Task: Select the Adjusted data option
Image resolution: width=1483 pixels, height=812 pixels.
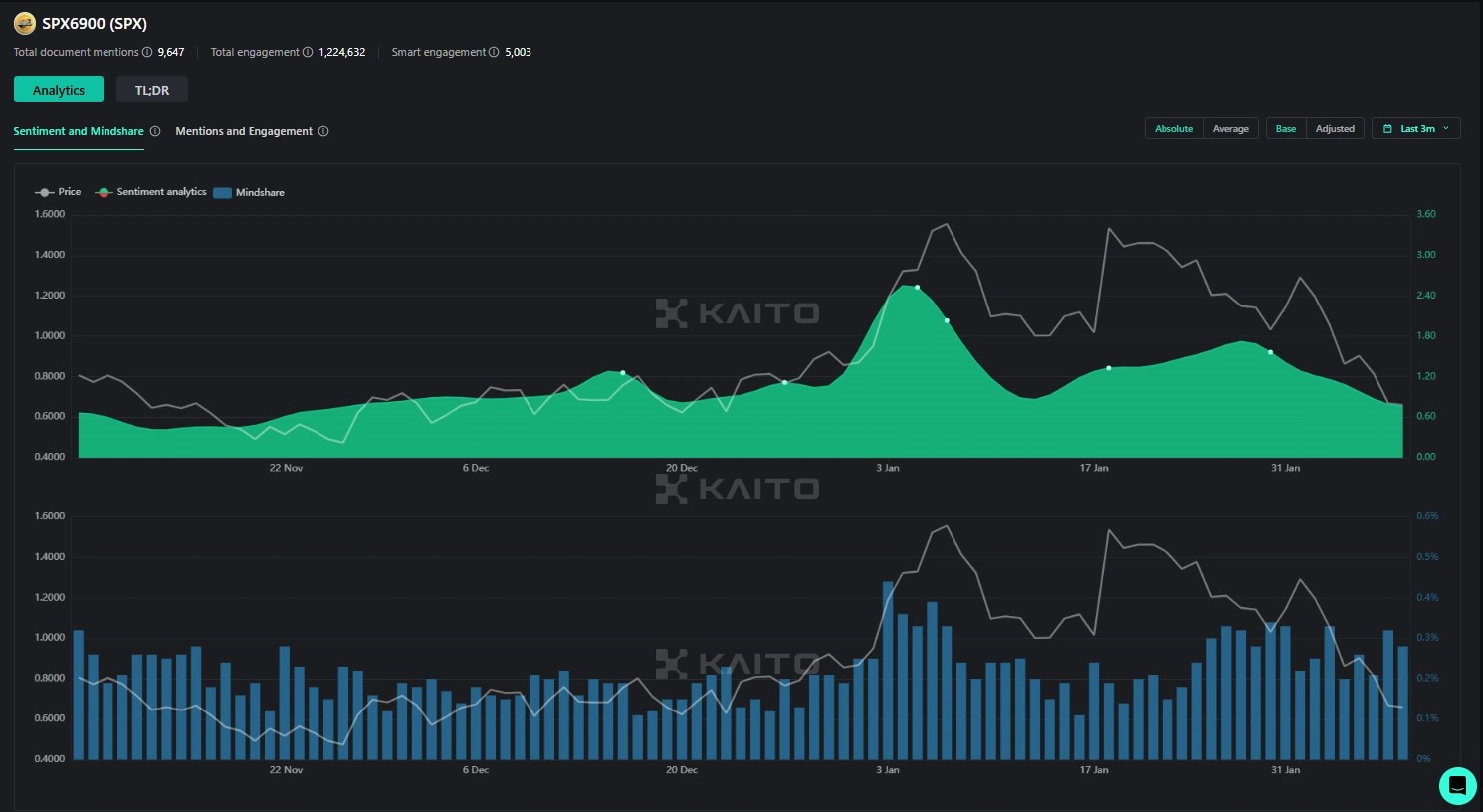Action: click(x=1335, y=129)
